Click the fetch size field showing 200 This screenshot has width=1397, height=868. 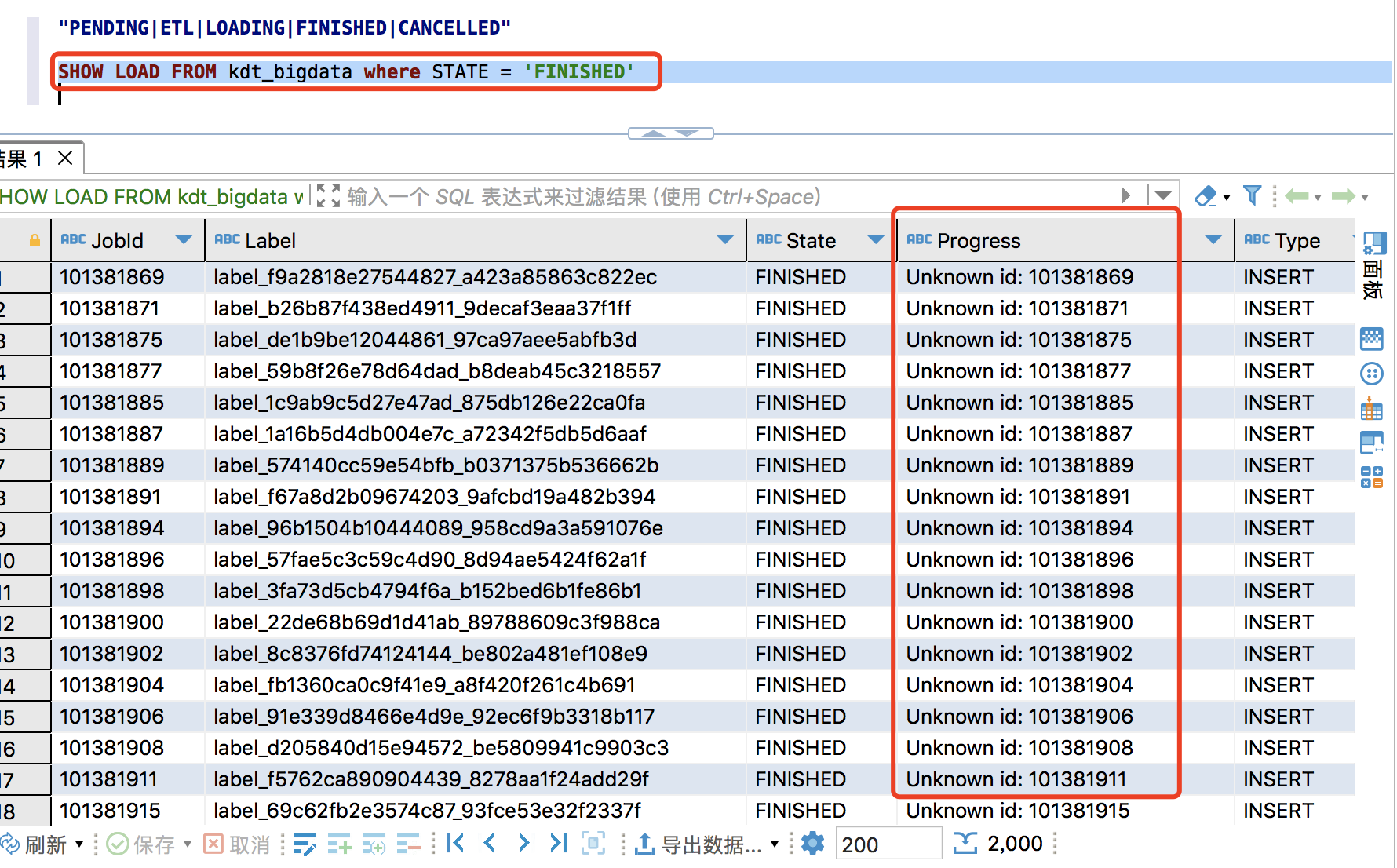point(888,844)
